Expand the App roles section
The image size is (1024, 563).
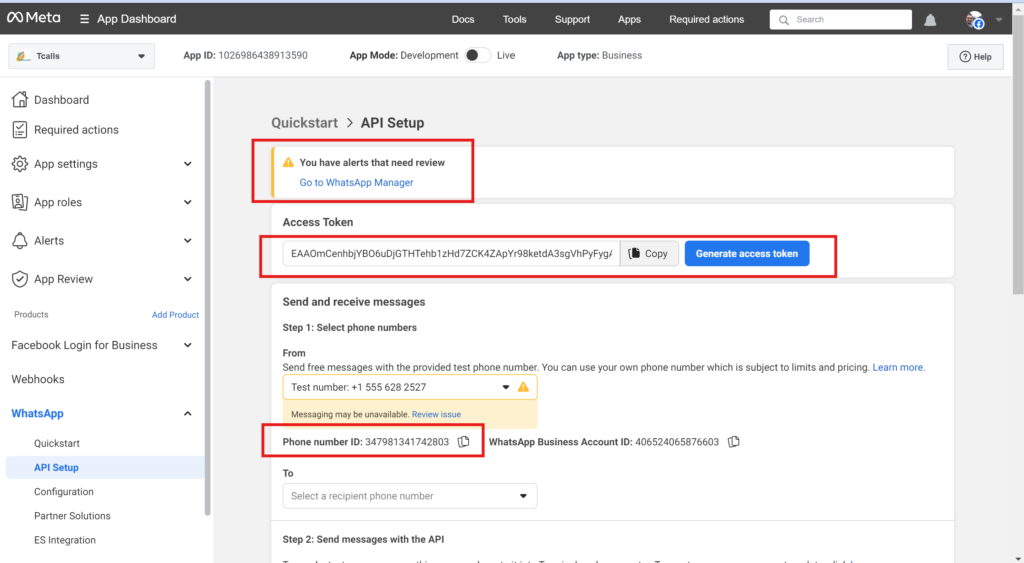coord(187,202)
